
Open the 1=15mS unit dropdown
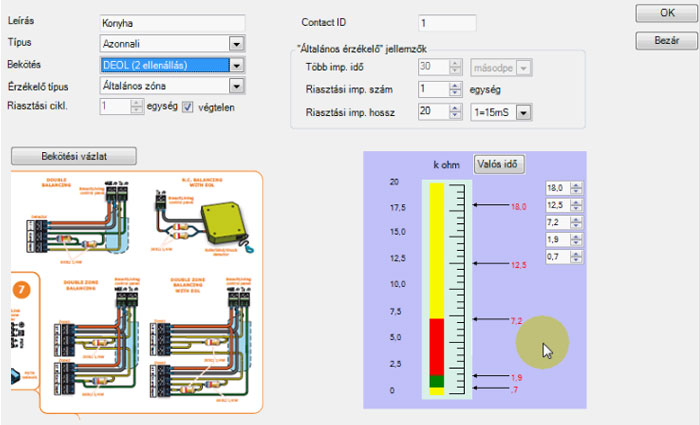pos(522,113)
